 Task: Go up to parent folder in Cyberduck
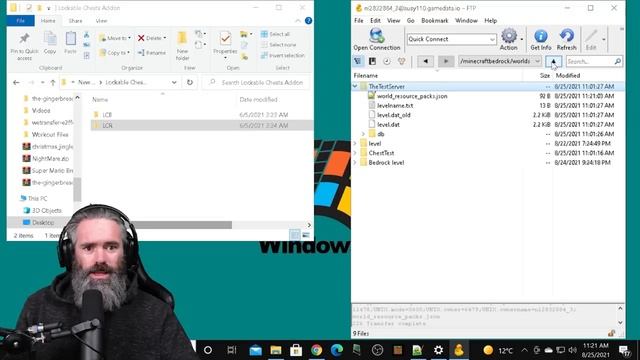point(553,61)
